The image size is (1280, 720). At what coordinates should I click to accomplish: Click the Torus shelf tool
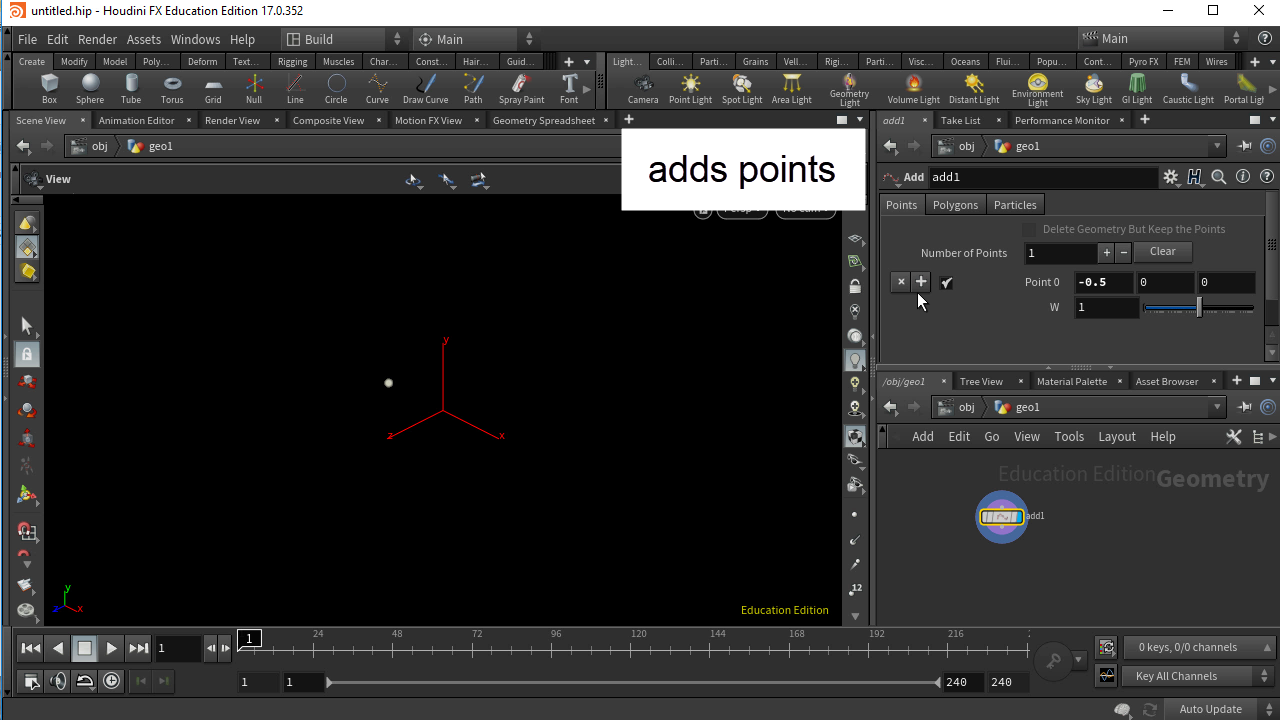172,88
